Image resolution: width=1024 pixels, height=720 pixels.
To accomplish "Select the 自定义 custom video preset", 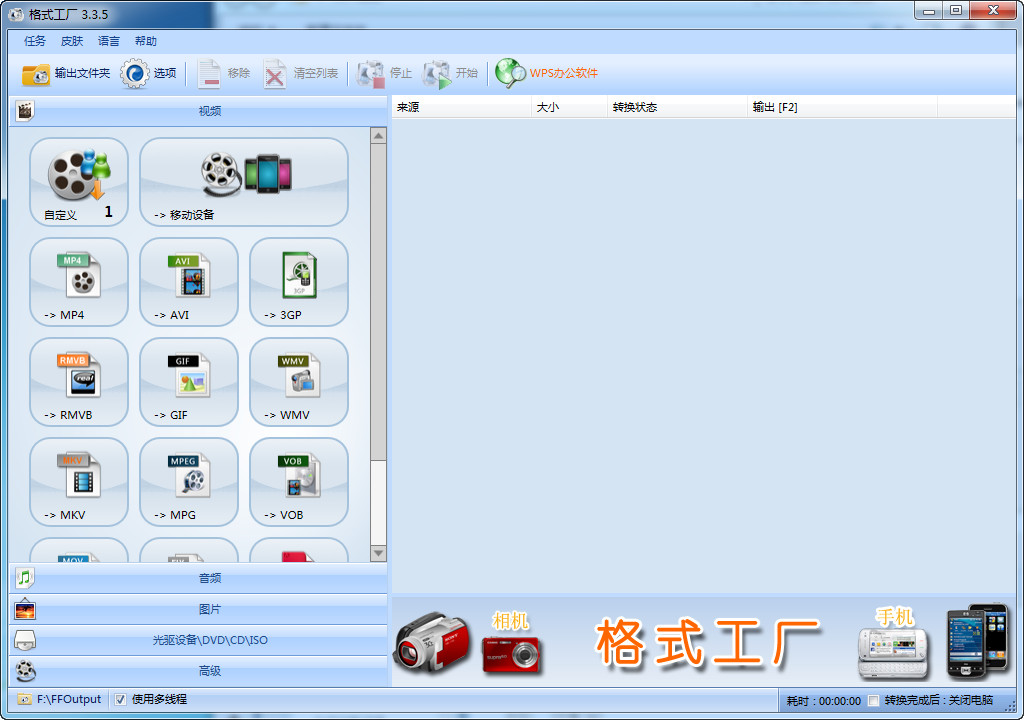I will click(79, 182).
